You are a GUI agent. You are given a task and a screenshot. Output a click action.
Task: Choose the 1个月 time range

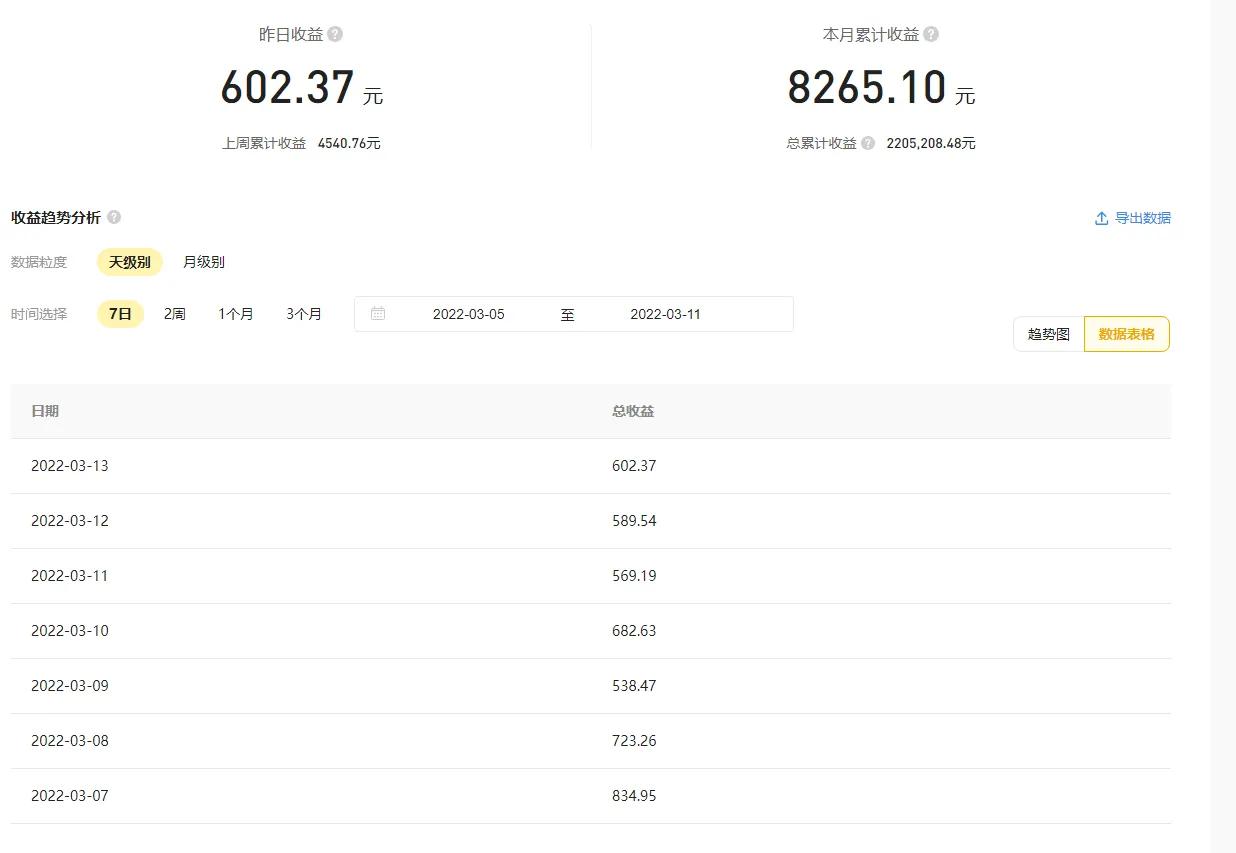tap(236, 314)
